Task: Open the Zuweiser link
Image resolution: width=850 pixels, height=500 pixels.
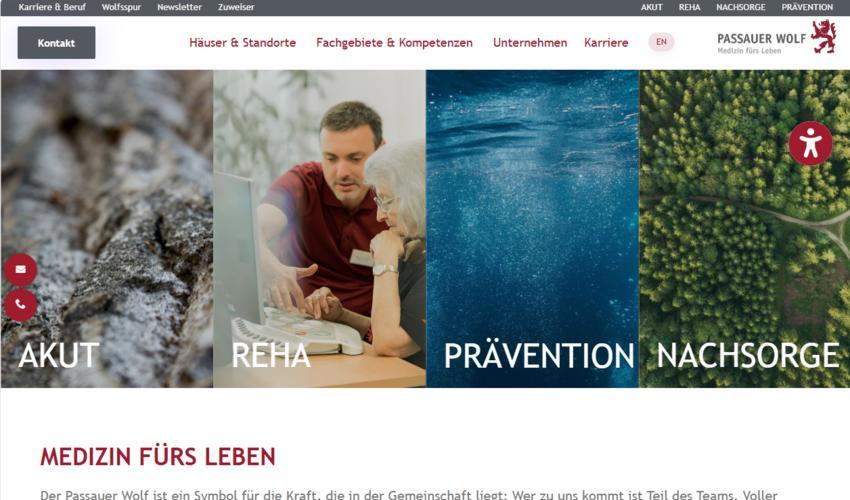Action: (x=236, y=7)
